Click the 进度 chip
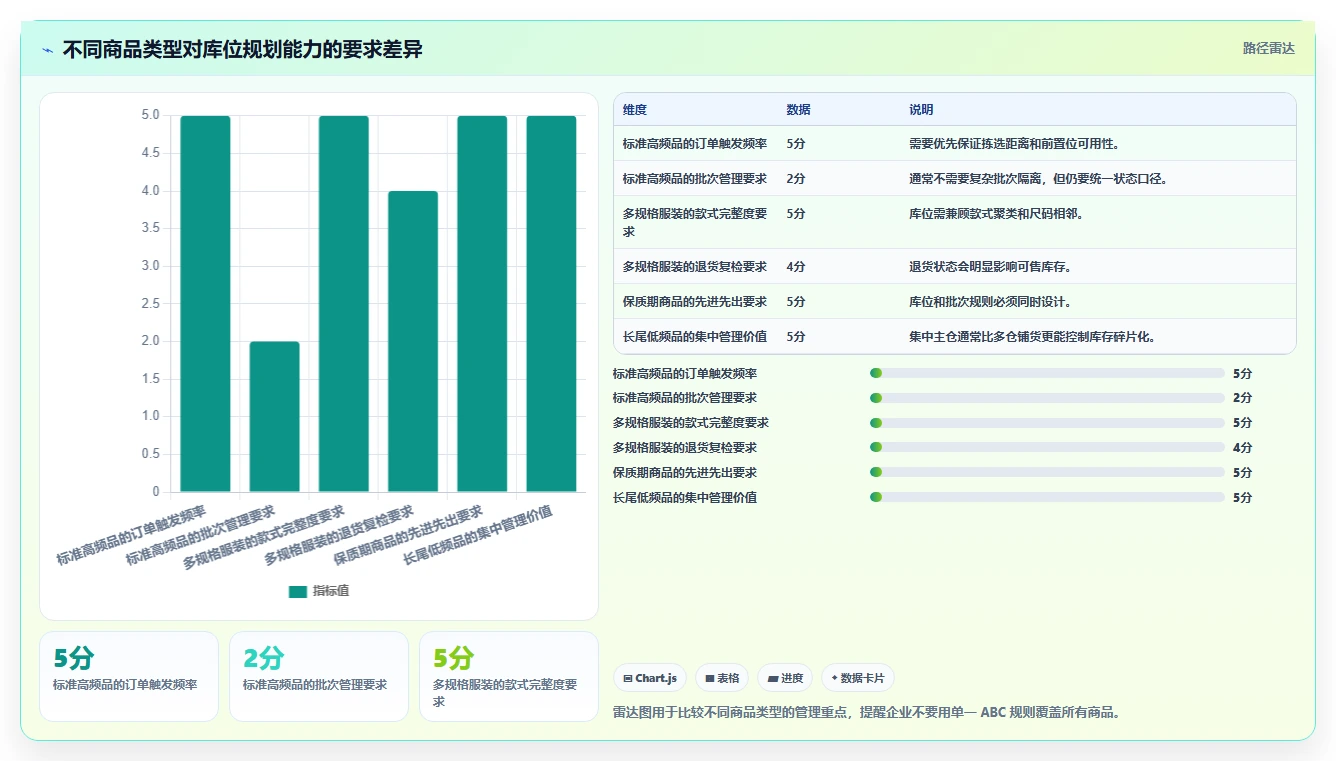The height and width of the screenshot is (761, 1336). pos(785,678)
